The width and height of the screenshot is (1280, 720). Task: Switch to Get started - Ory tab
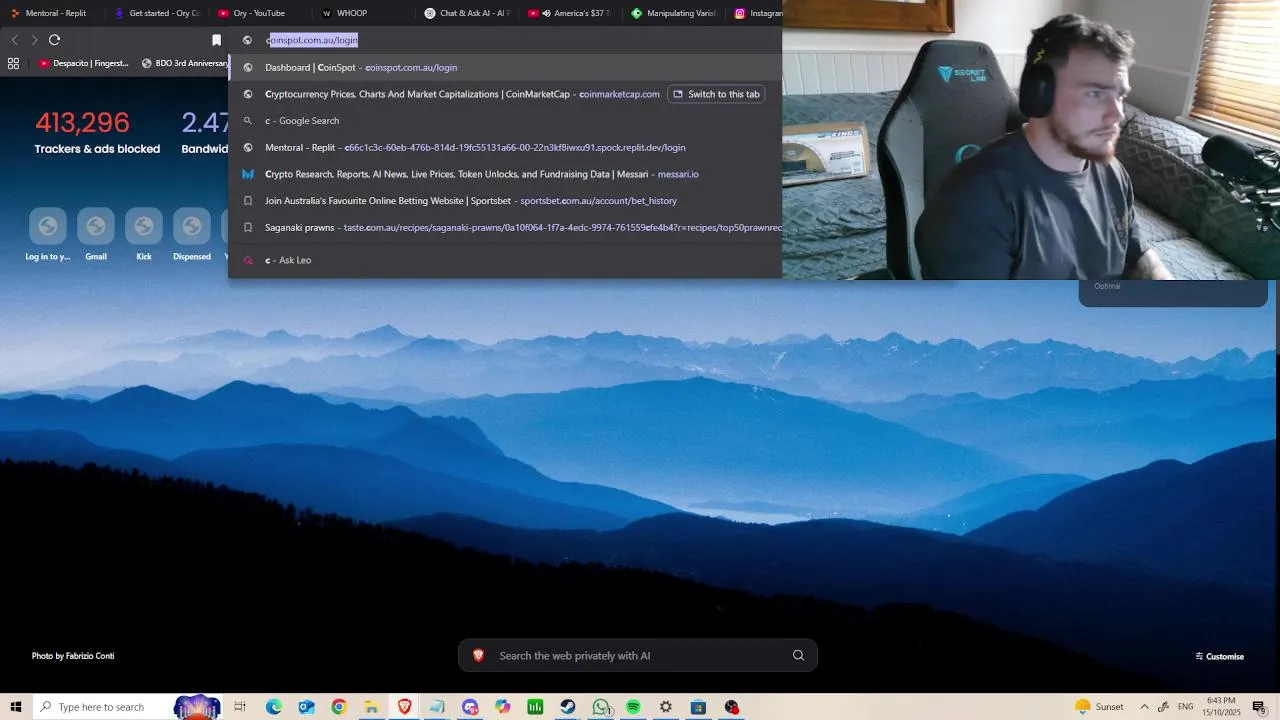coord(157,13)
